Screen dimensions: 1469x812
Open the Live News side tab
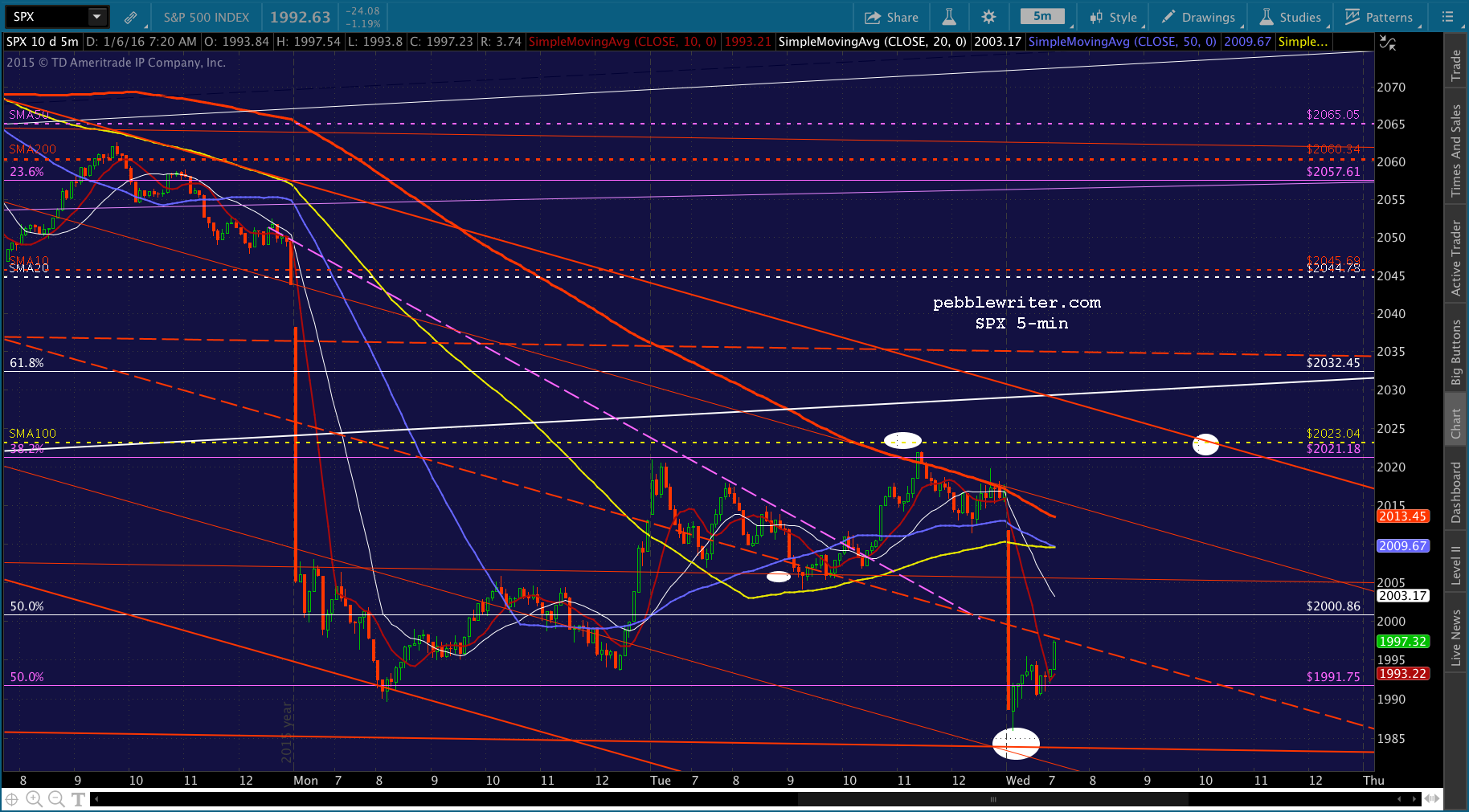pyautogui.click(x=1455, y=638)
